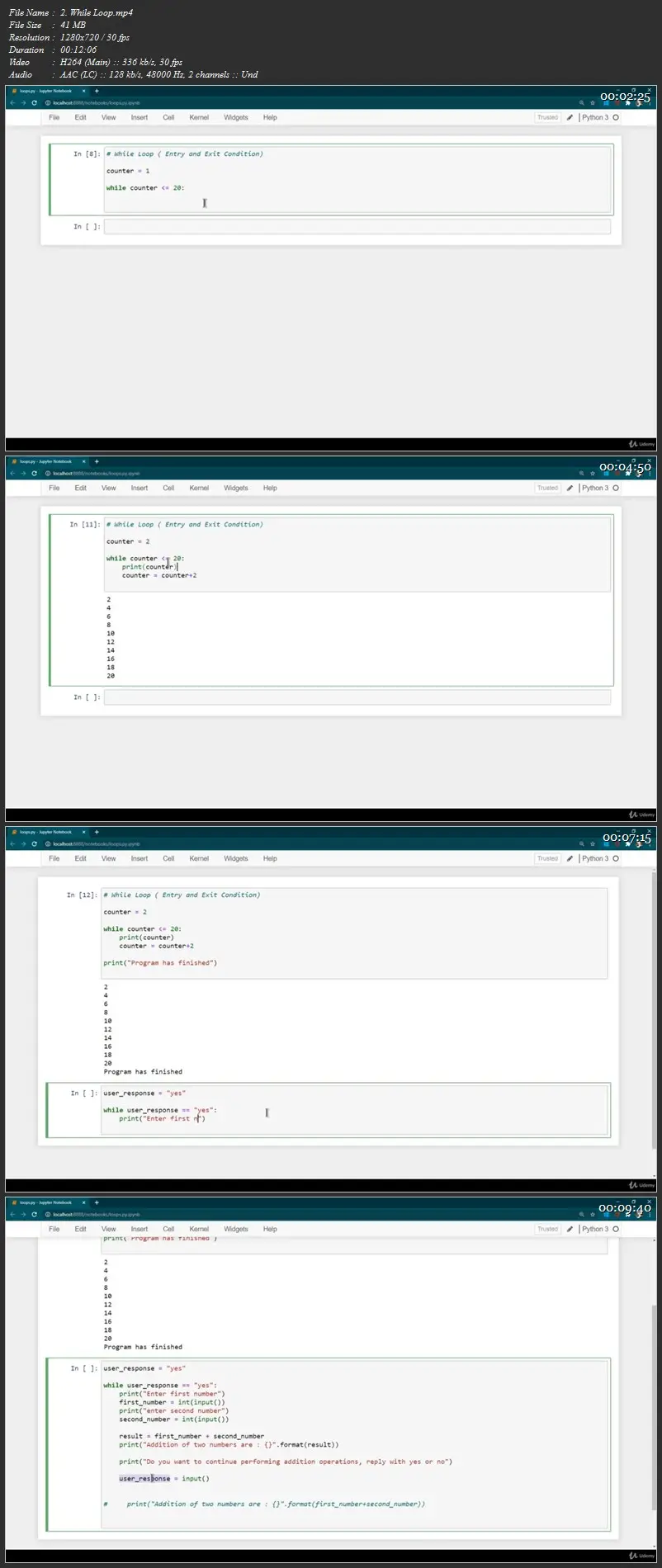
Task: Open Insert menu in the 00:07:15 frame
Action: (139, 858)
